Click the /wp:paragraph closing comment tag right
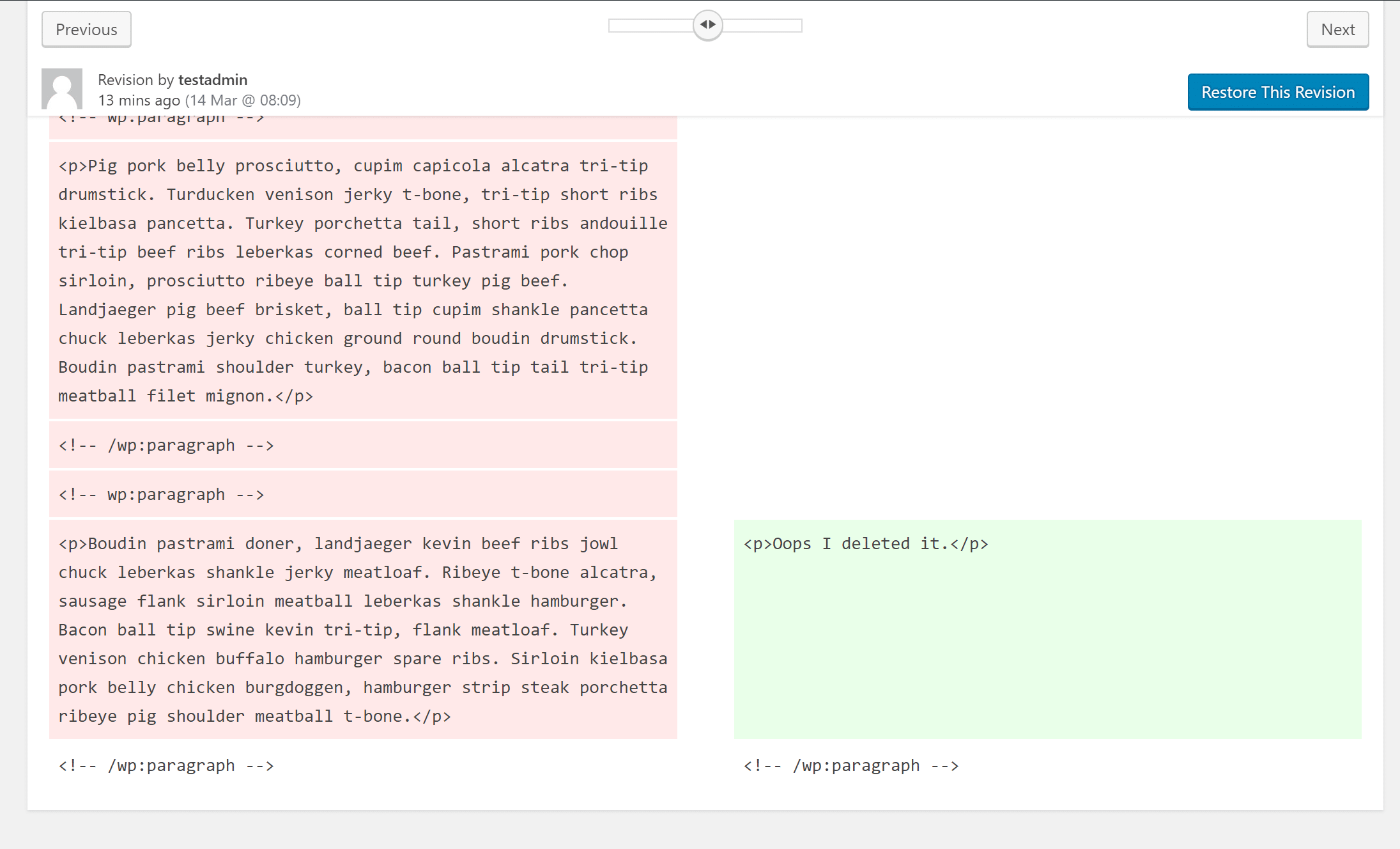The image size is (1400, 849). (x=850, y=765)
